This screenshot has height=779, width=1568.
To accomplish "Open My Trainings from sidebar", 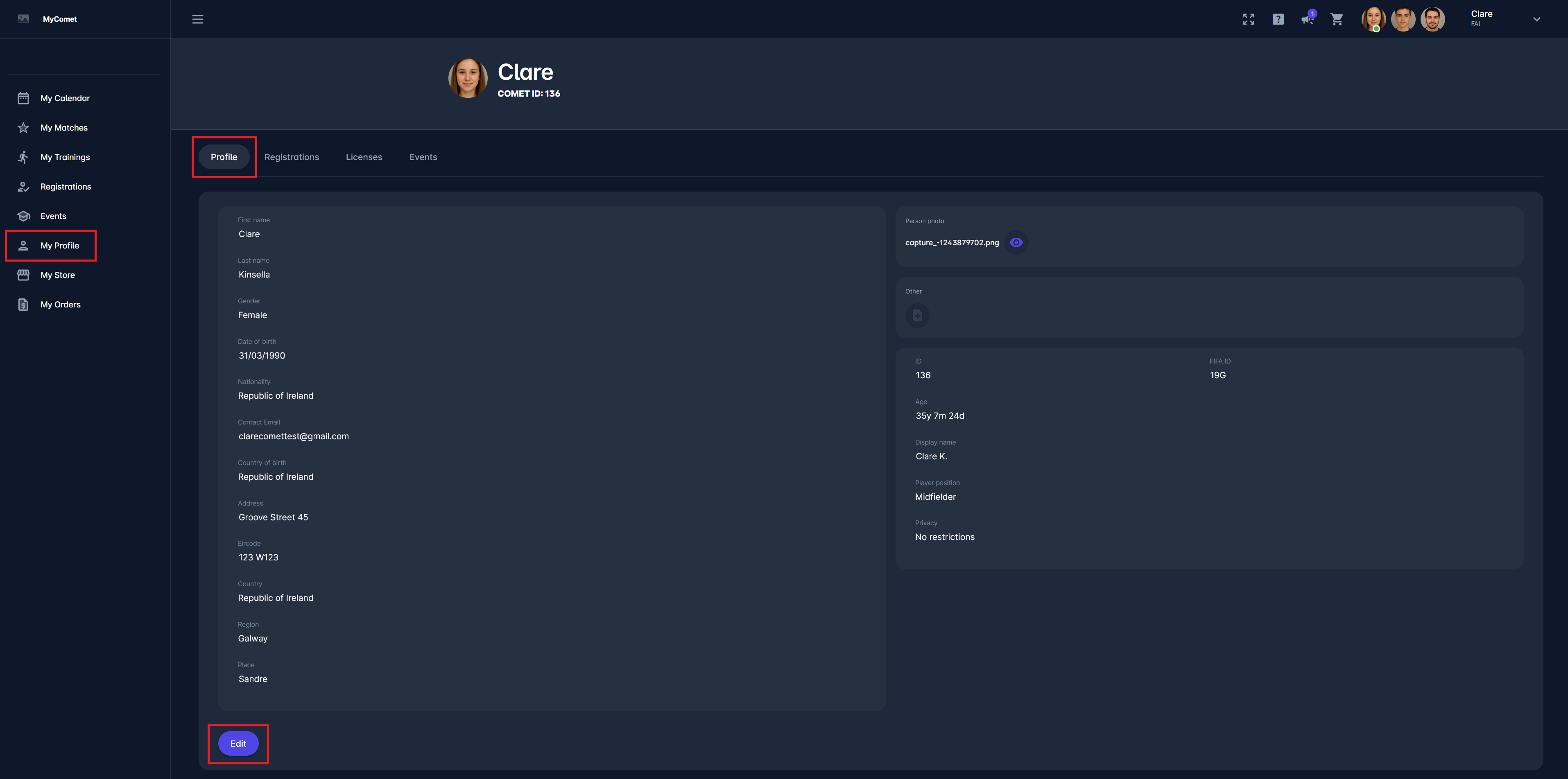I will pyautogui.click(x=65, y=157).
